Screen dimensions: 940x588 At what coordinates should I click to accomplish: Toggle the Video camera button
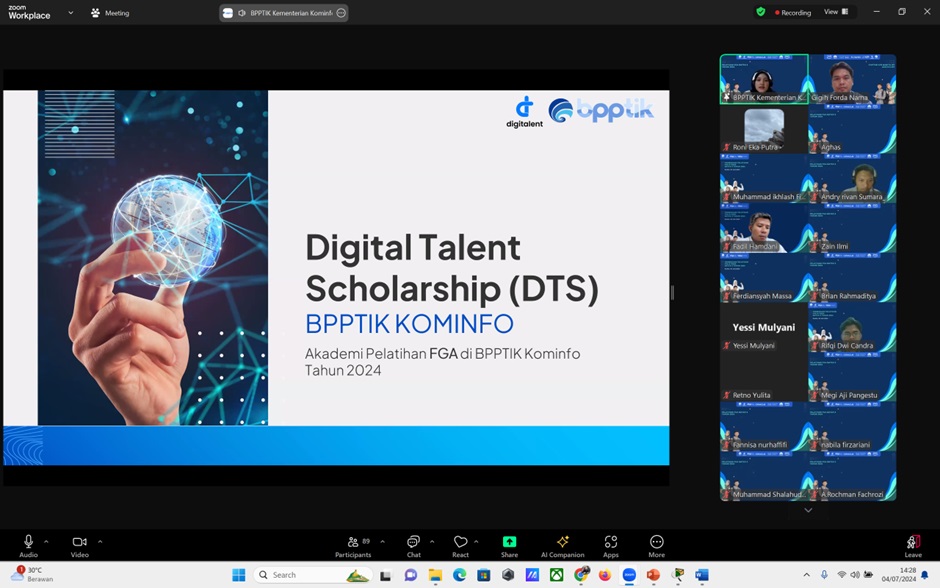click(79, 543)
